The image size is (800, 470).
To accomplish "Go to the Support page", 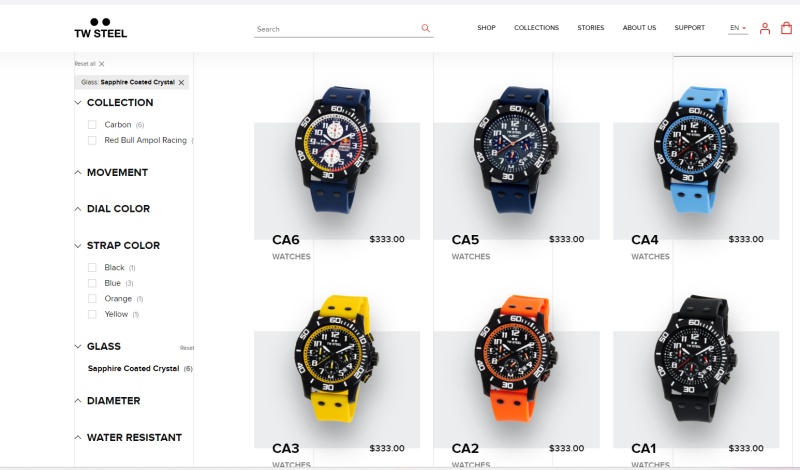I will click(x=689, y=28).
